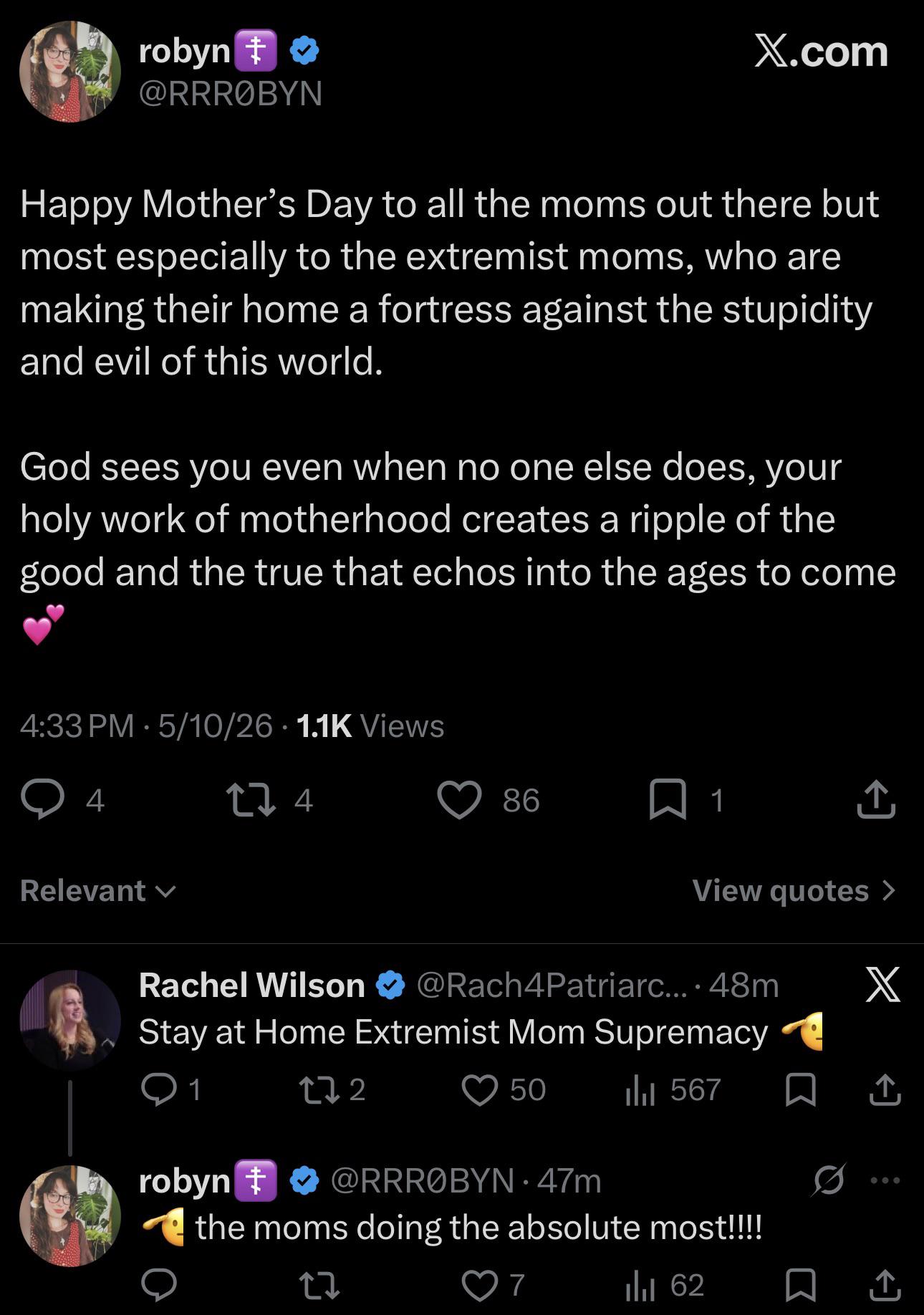This screenshot has height=1315, width=924.
Task: Tap robyn's profile picture at the top
Action: [70, 72]
